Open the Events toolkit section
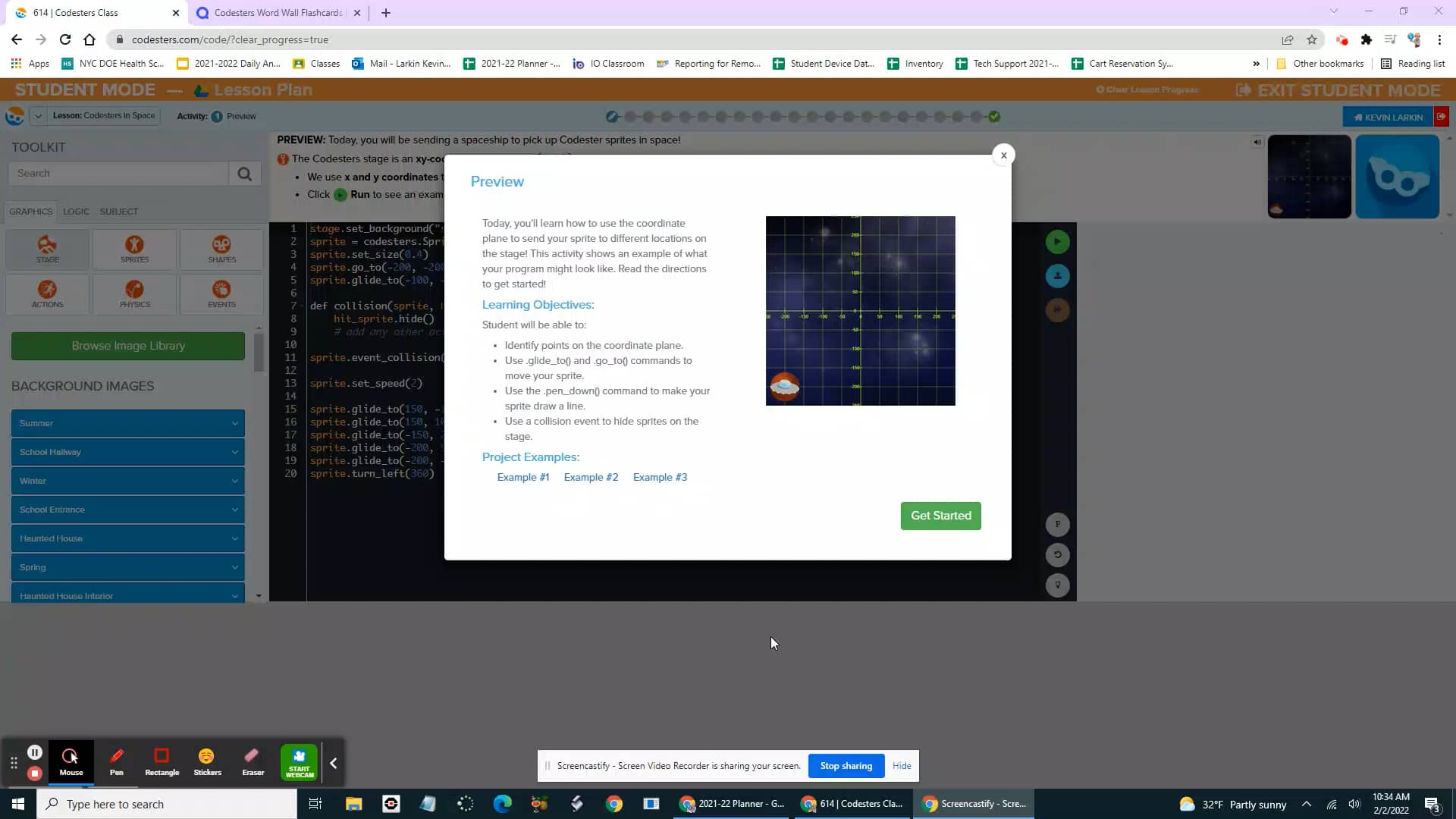 pos(221,294)
